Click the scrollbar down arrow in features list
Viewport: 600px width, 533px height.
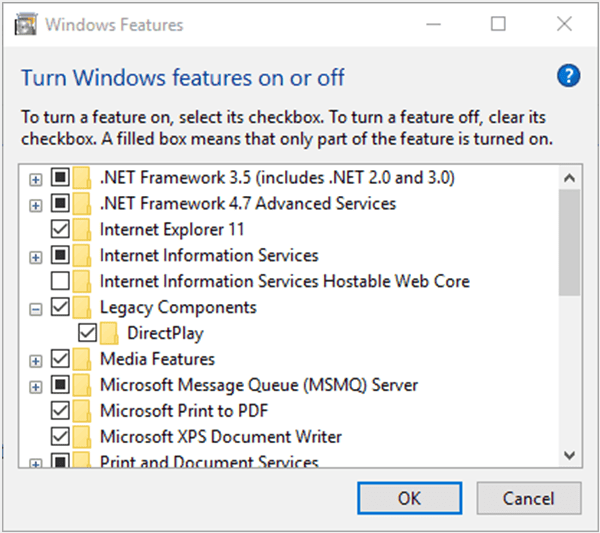tap(569, 455)
